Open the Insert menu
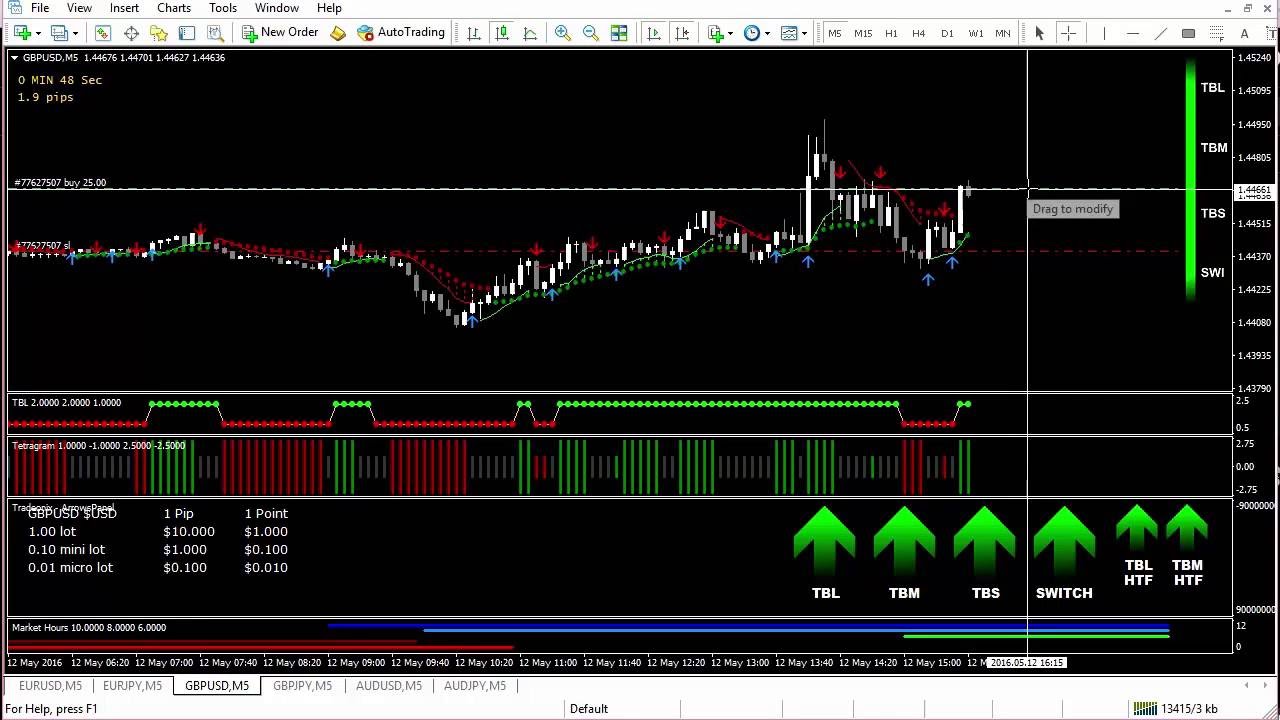This screenshot has height=720, width=1280. click(x=124, y=8)
